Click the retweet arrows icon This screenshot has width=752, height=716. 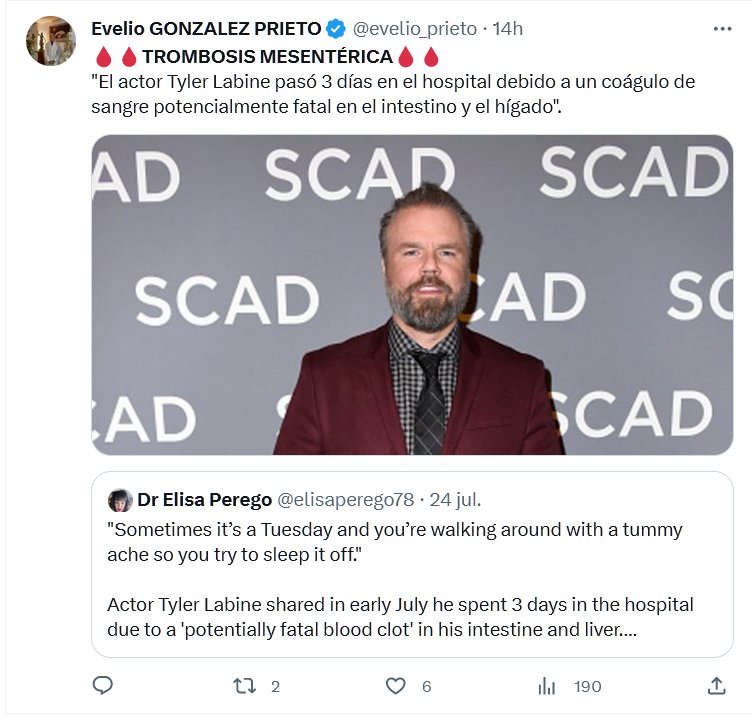click(243, 685)
